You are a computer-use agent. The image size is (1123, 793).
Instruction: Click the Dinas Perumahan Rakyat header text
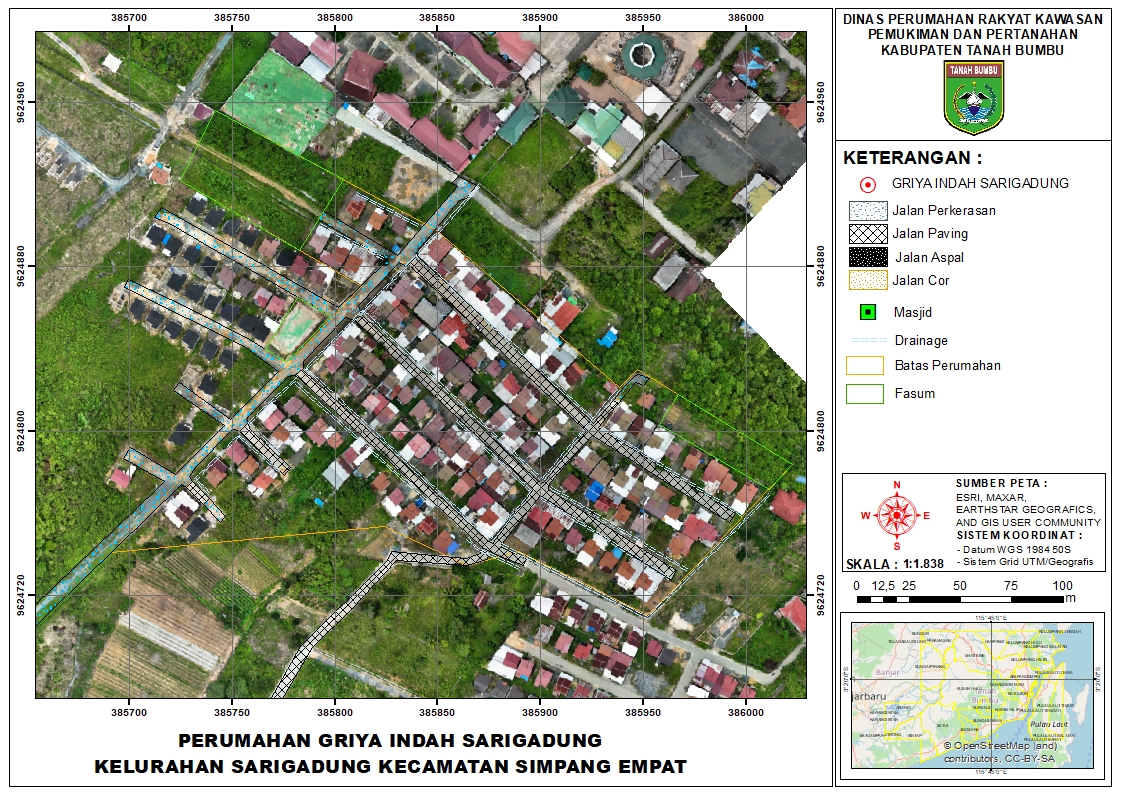coord(973,19)
